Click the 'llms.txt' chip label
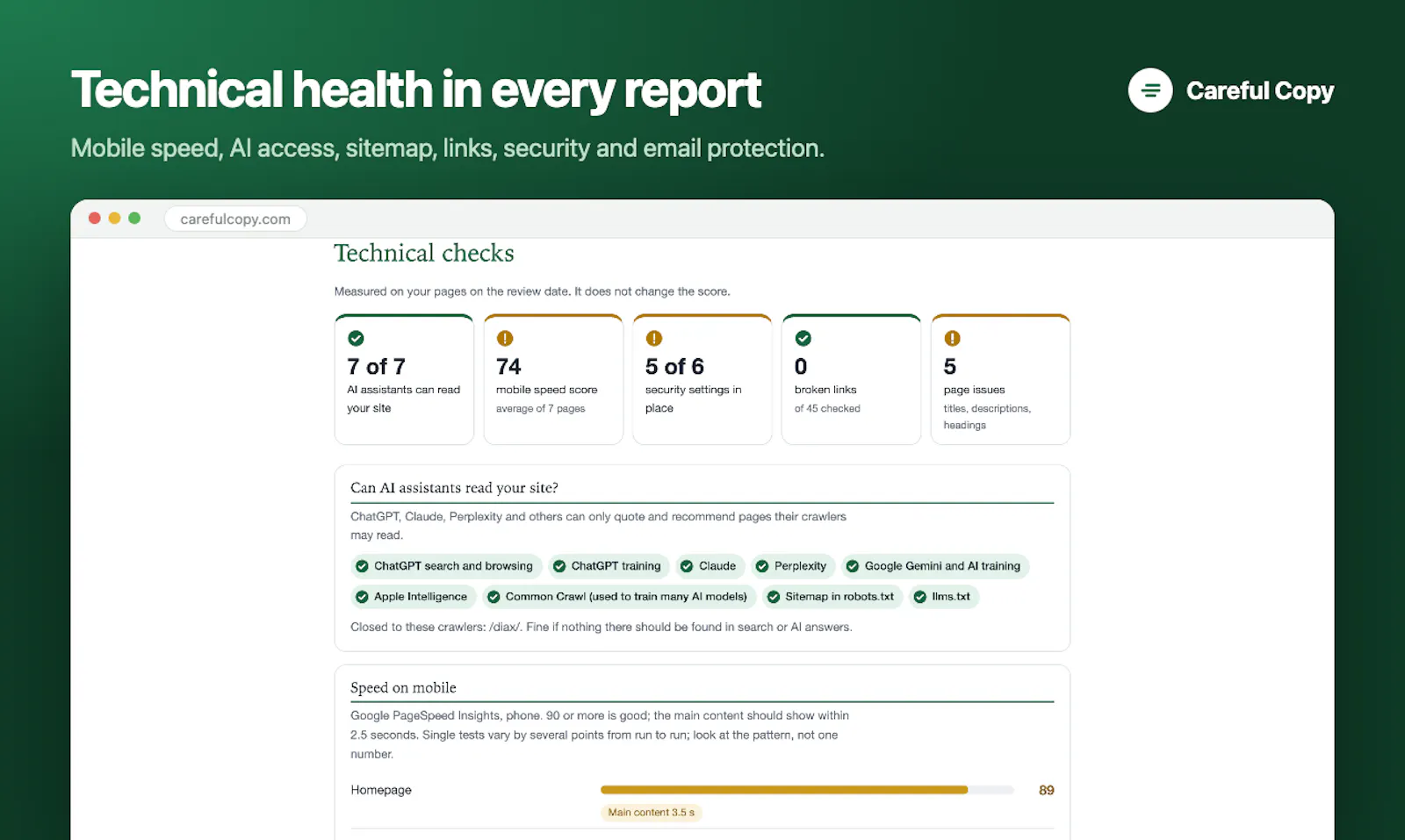1405x840 pixels. (x=951, y=597)
